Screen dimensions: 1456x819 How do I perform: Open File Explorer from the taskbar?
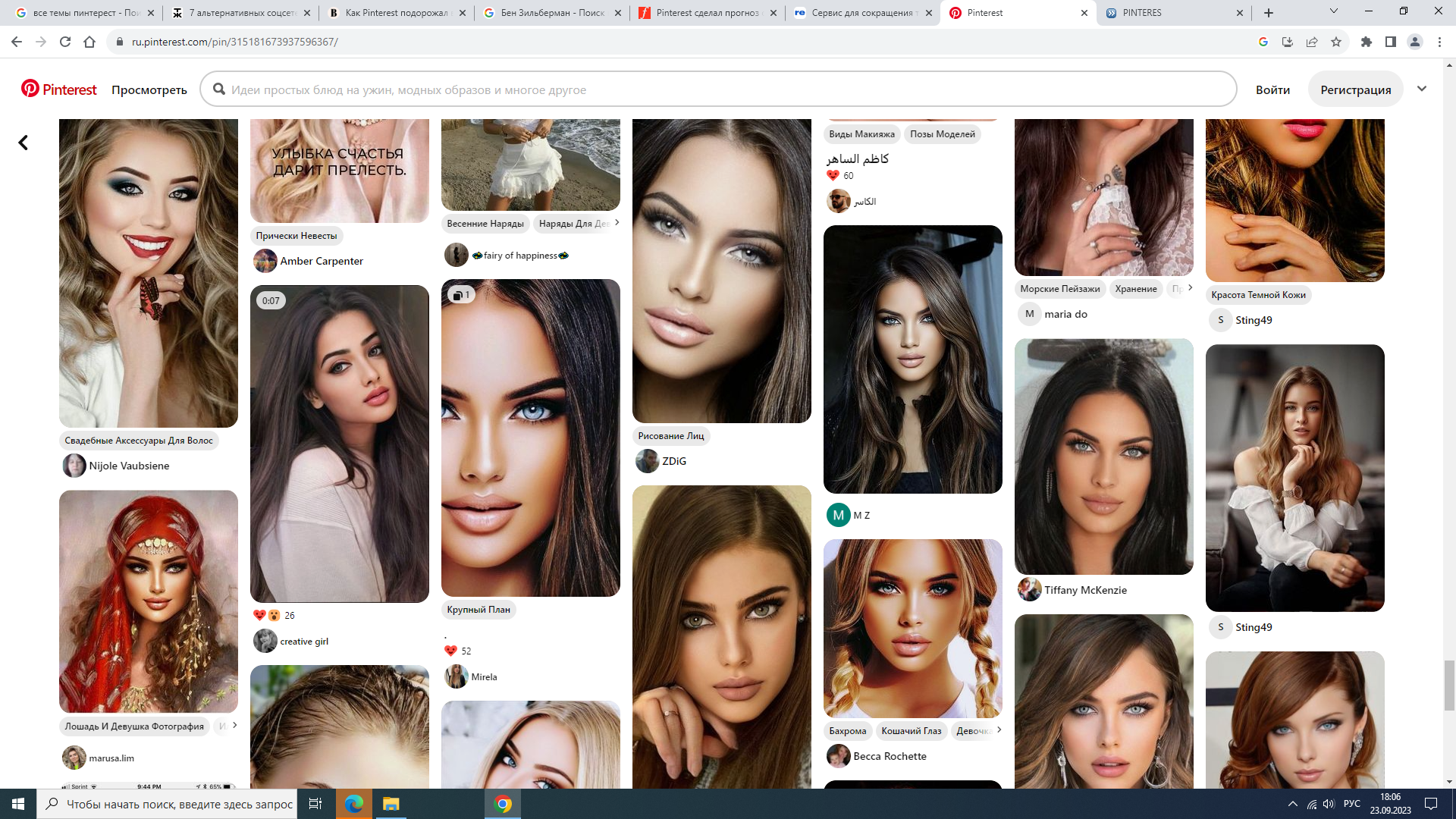pos(391,804)
